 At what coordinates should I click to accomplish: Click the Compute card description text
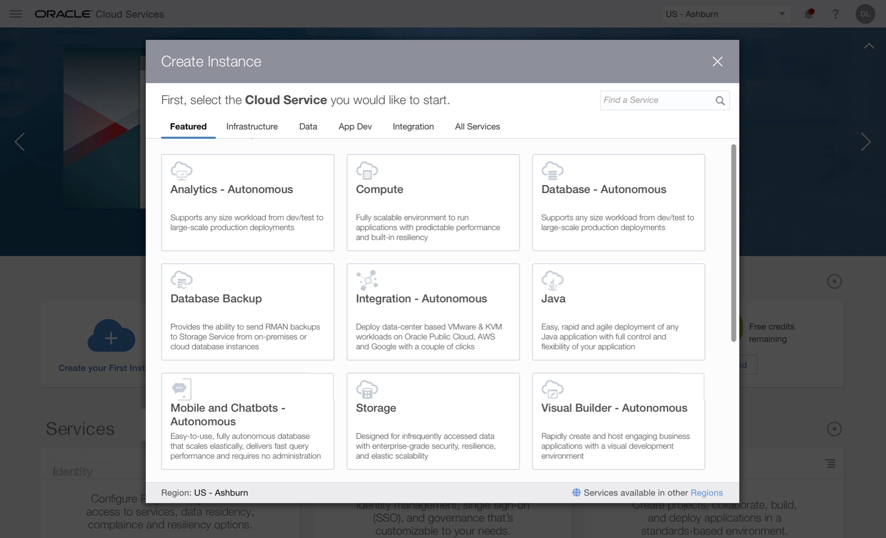[428, 227]
